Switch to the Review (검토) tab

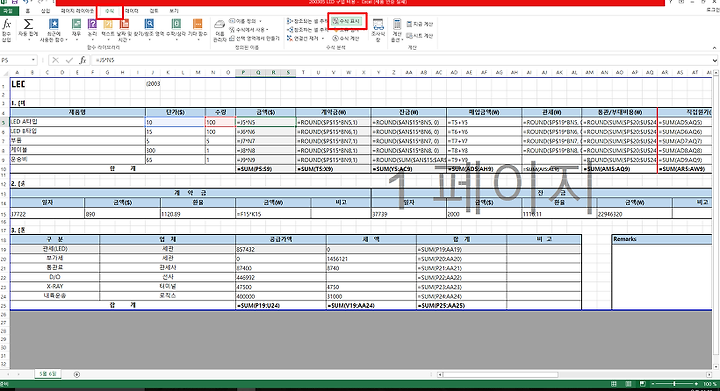coord(154,11)
